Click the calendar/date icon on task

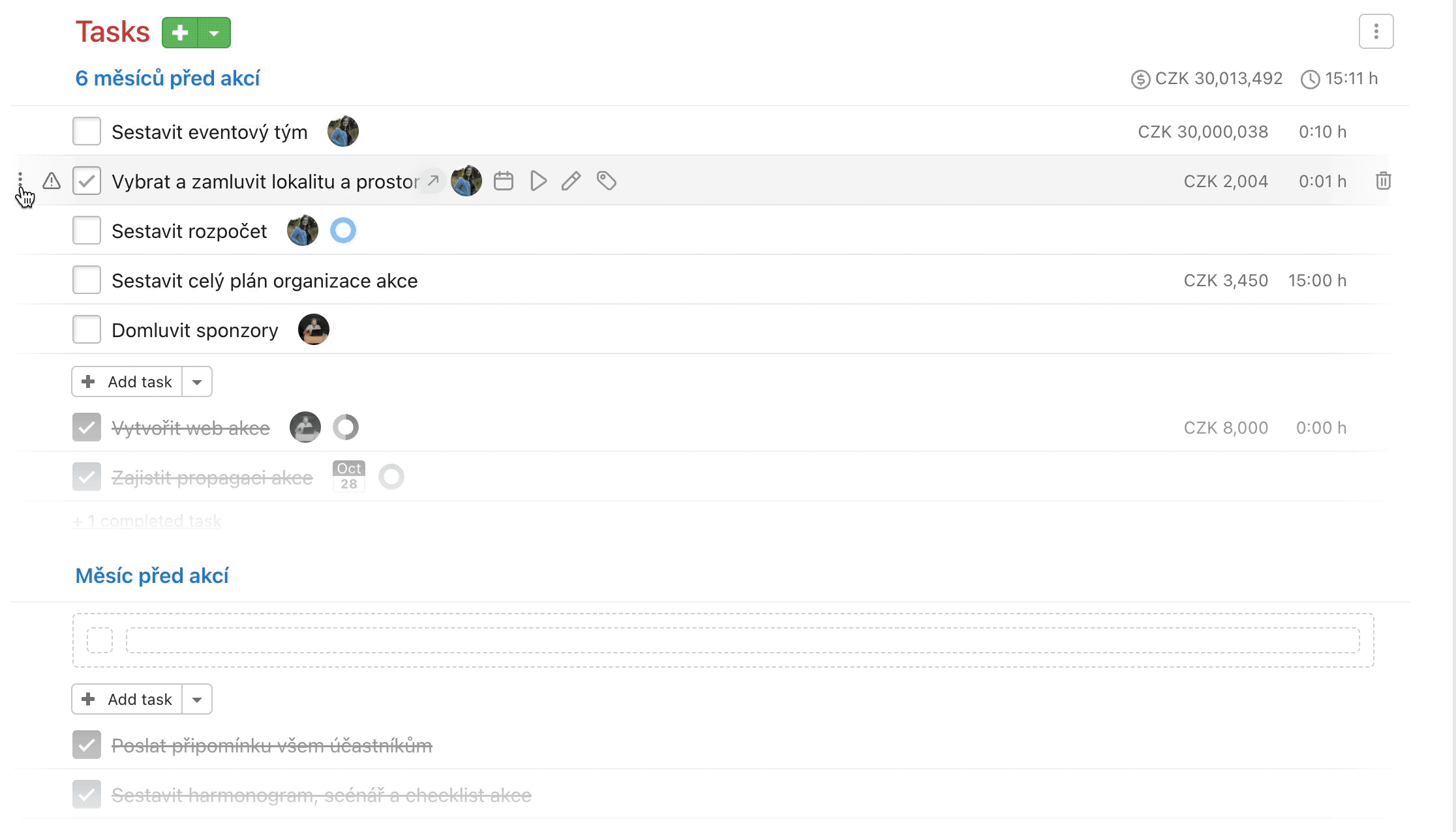pyautogui.click(x=504, y=181)
